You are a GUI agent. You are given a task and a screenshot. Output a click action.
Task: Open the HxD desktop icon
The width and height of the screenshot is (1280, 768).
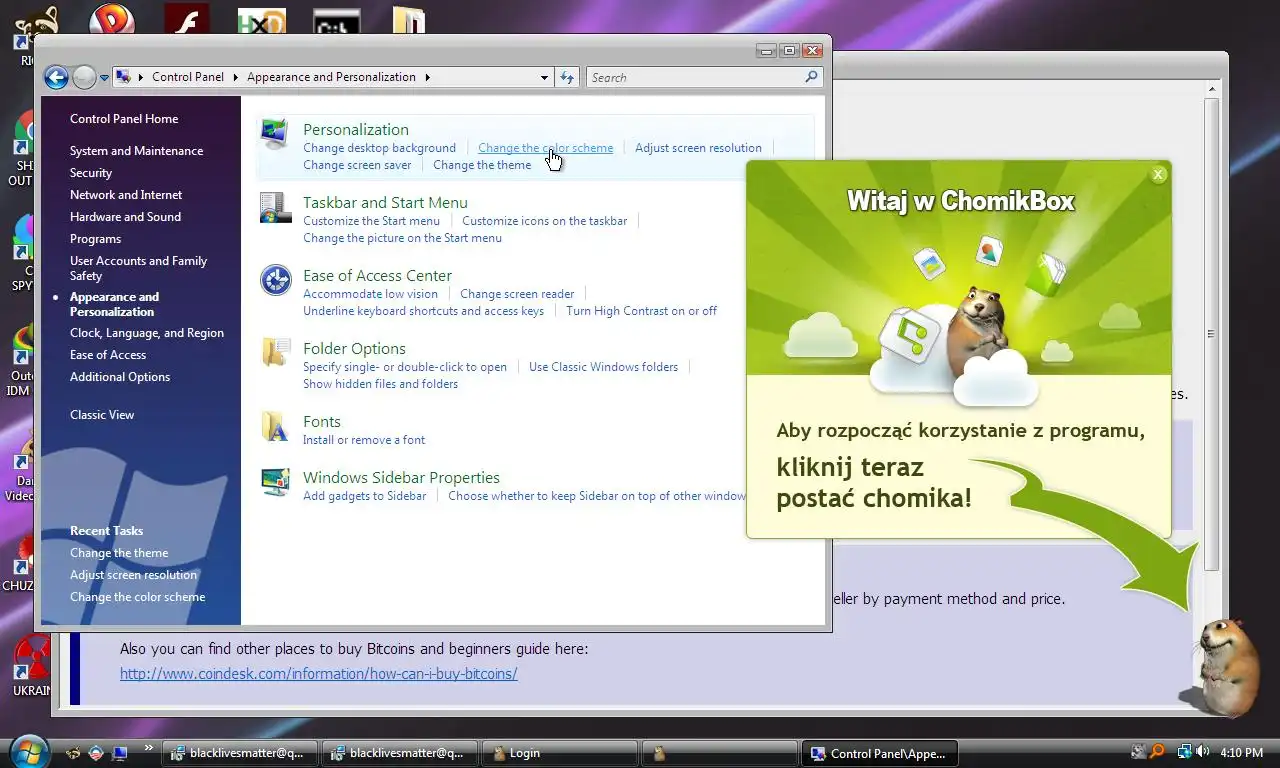click(x=261, y=22)
